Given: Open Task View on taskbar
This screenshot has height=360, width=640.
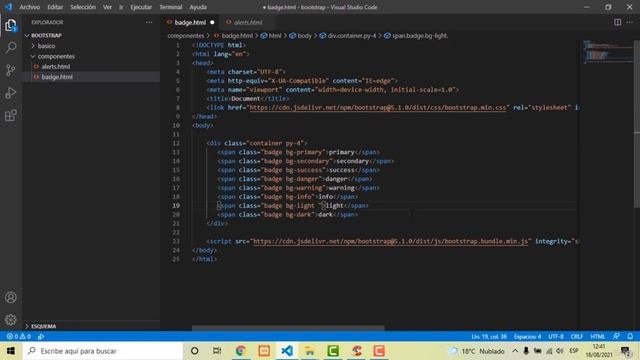Looking at the screenshot, I should click(217, 351).
